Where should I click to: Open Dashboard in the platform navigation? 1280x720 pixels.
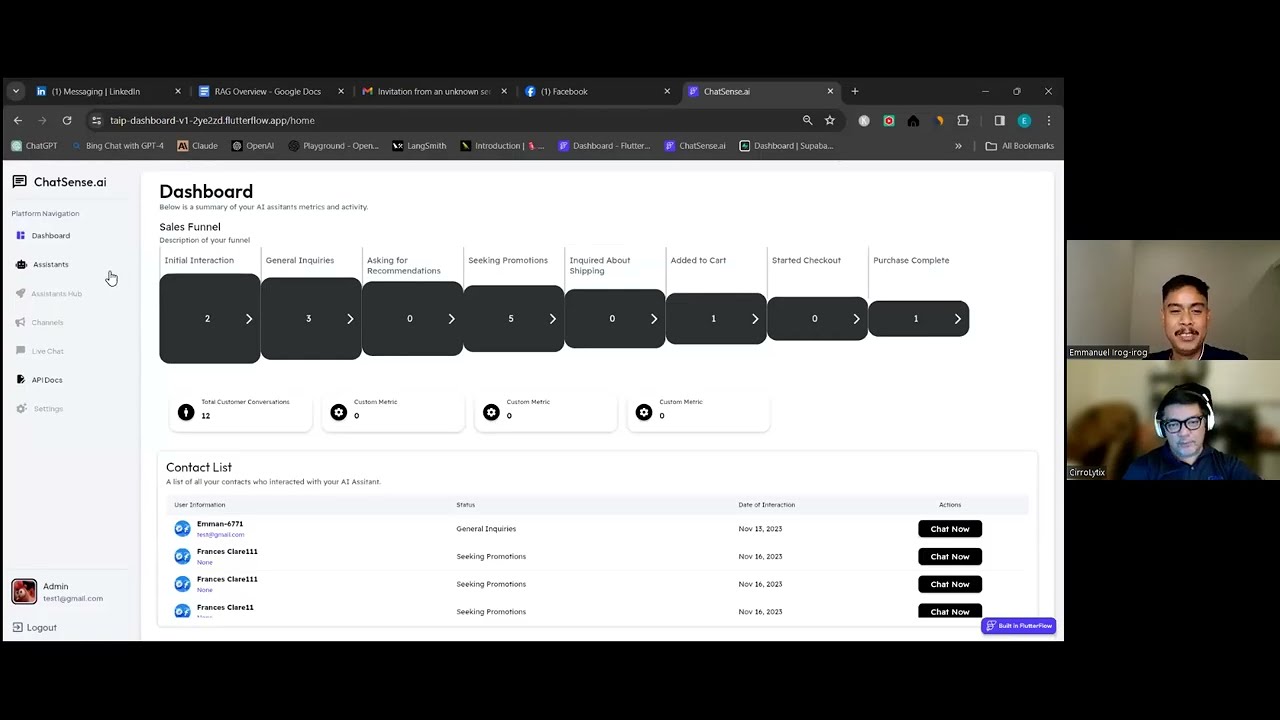click(42, 236)
